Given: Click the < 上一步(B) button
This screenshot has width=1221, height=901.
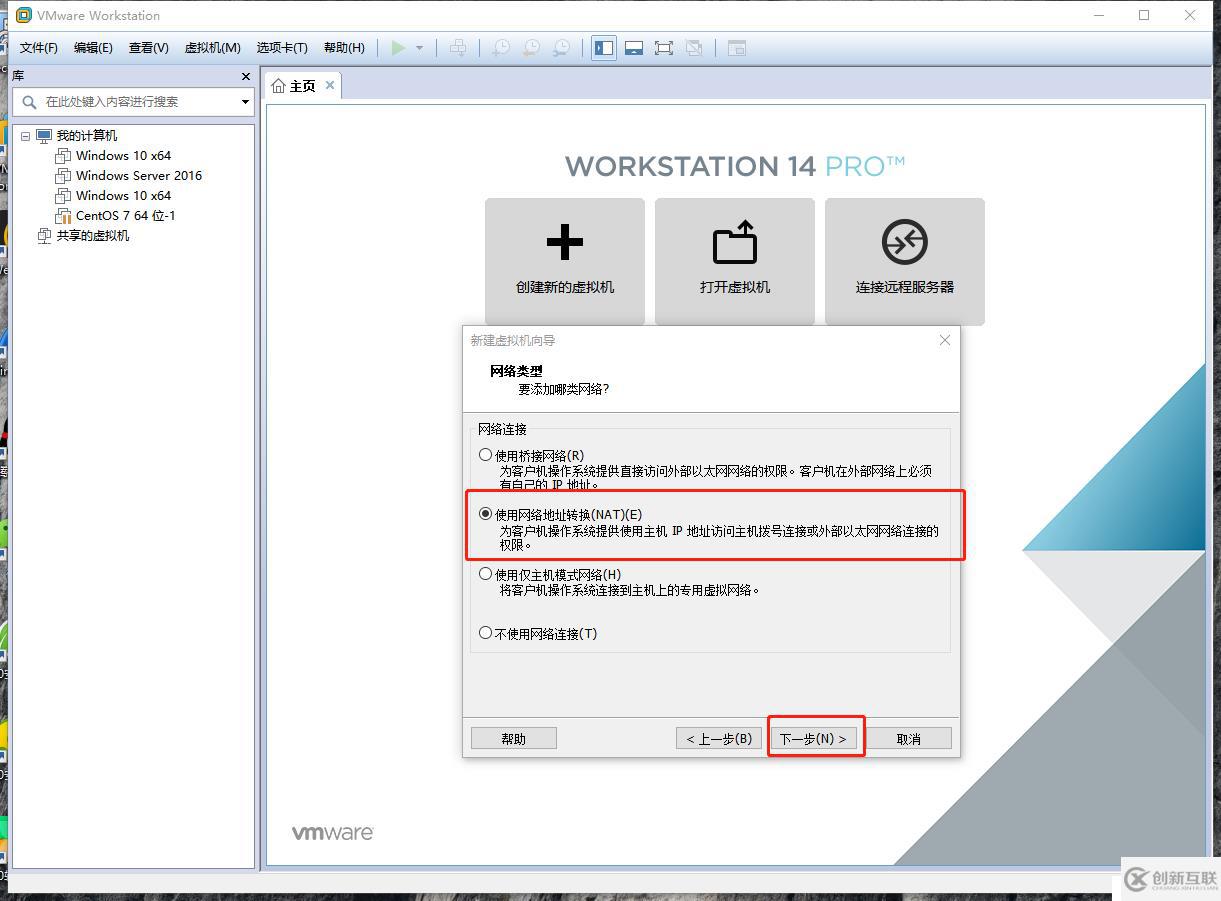Looking at the screenshot, I should [719, 739].
